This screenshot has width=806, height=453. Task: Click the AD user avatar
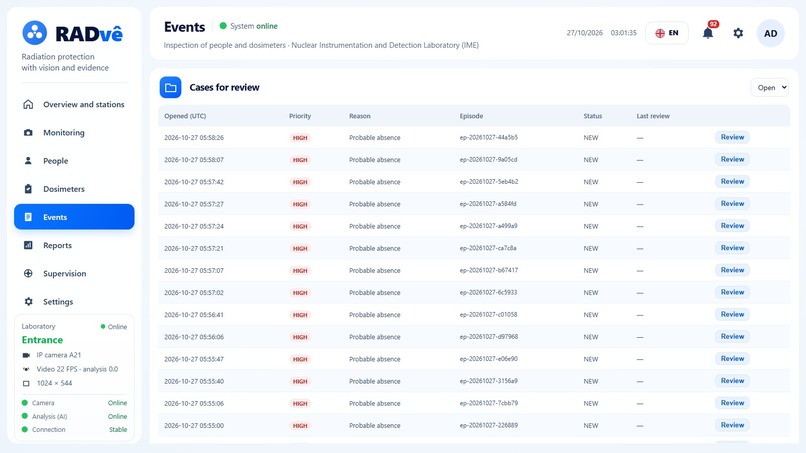click(771, 33)
